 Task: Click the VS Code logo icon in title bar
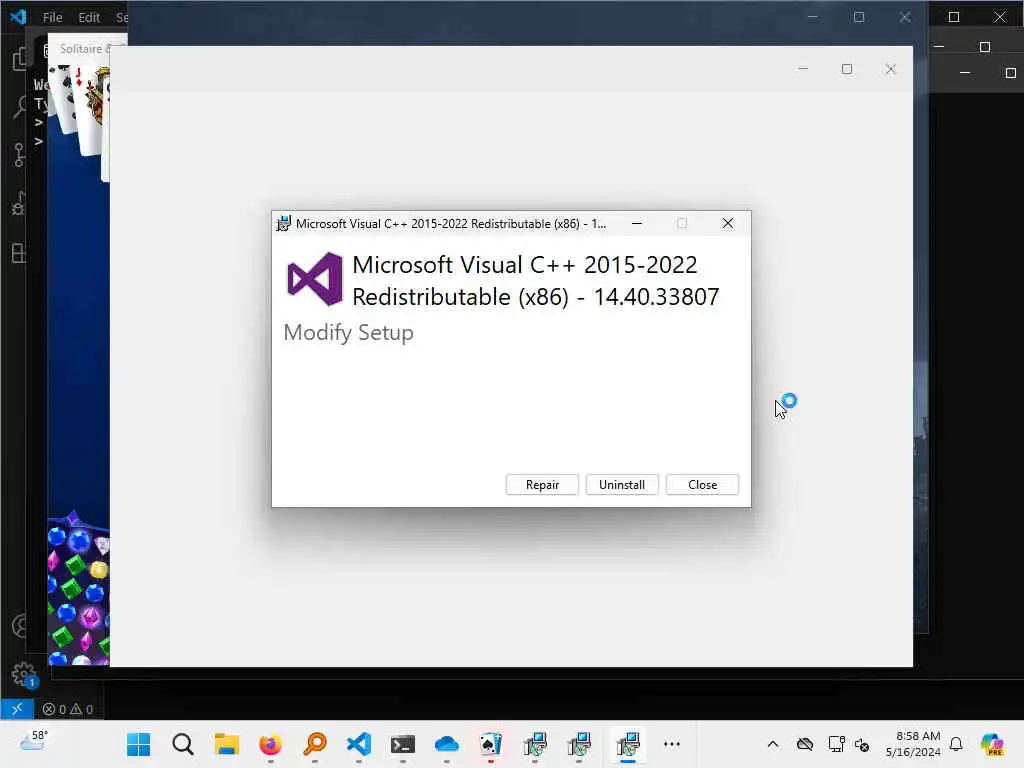18,16
